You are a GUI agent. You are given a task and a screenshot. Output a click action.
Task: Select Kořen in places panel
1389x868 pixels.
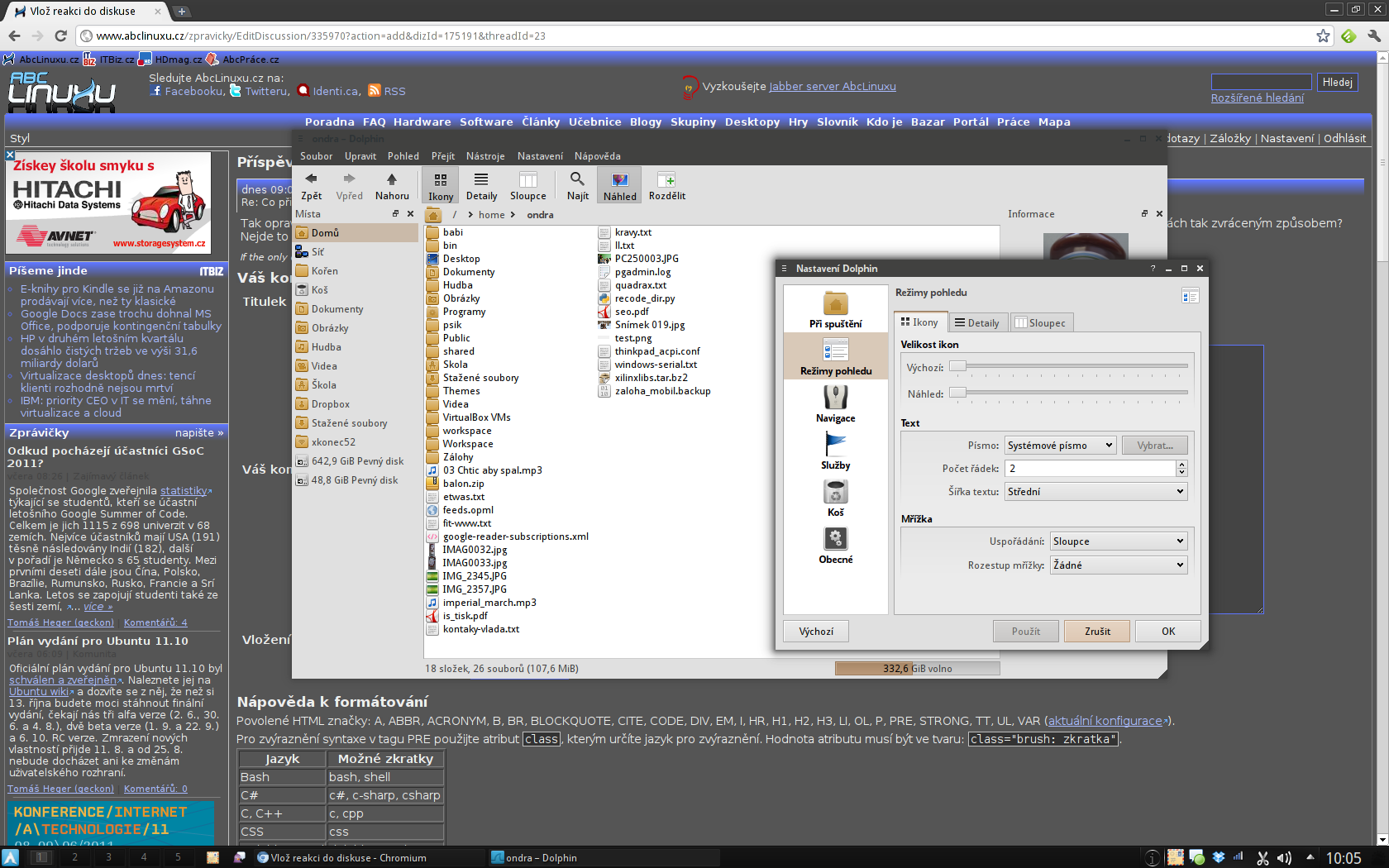click(356, 271)
